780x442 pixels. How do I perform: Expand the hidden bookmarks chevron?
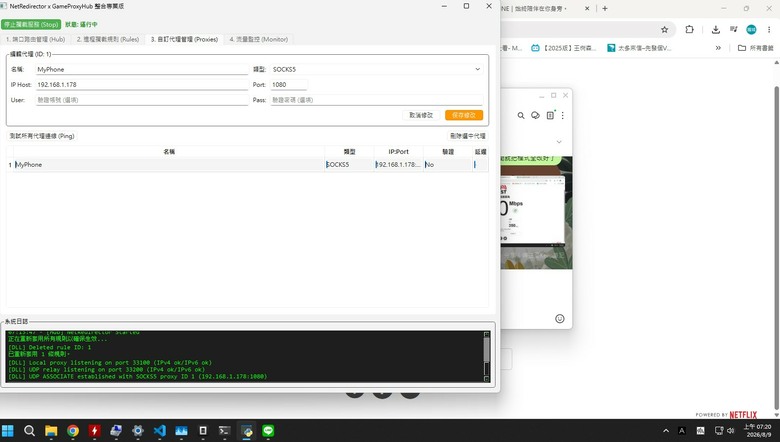[718, 48]
